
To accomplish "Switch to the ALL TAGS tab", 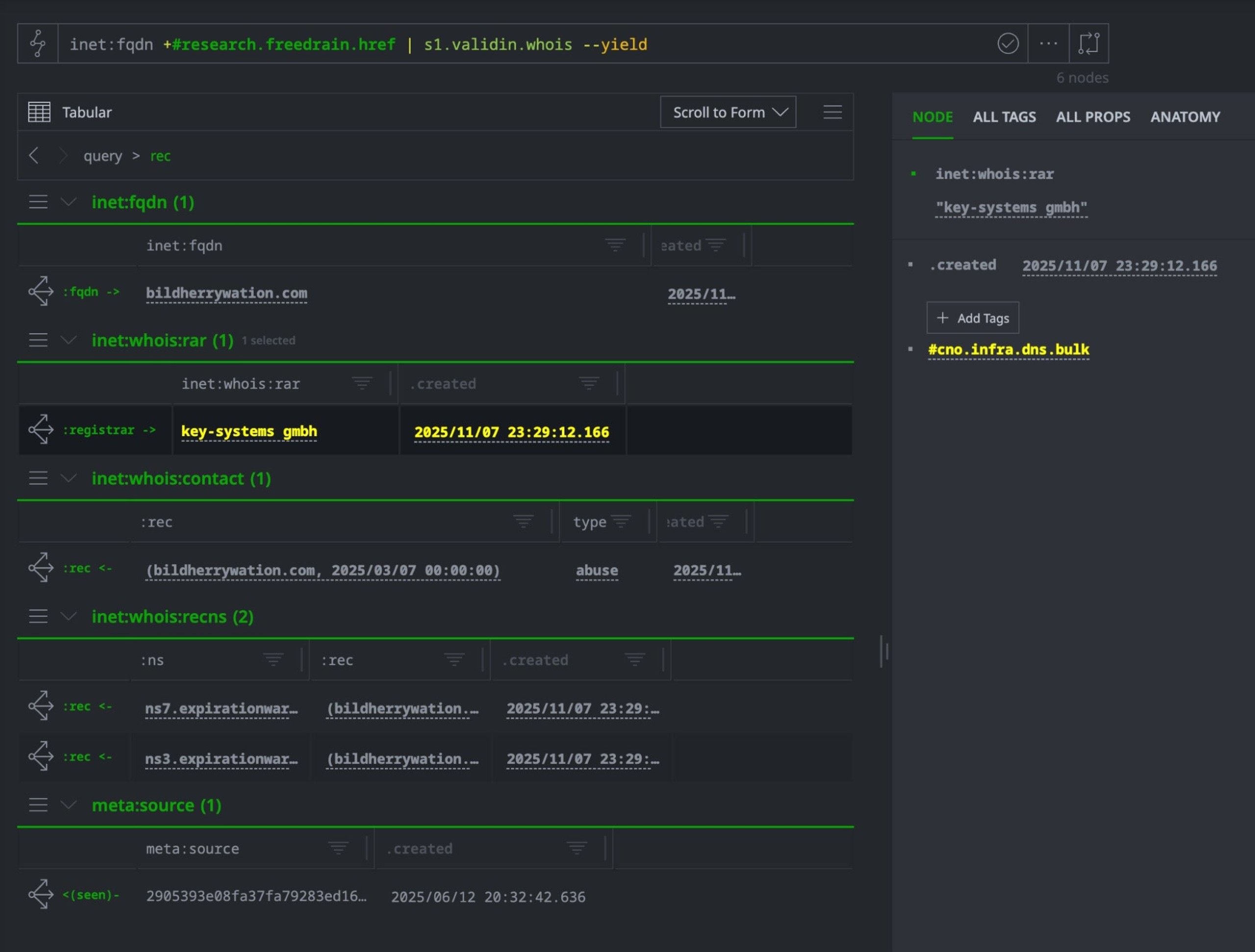I will [x=1004, y=117].
